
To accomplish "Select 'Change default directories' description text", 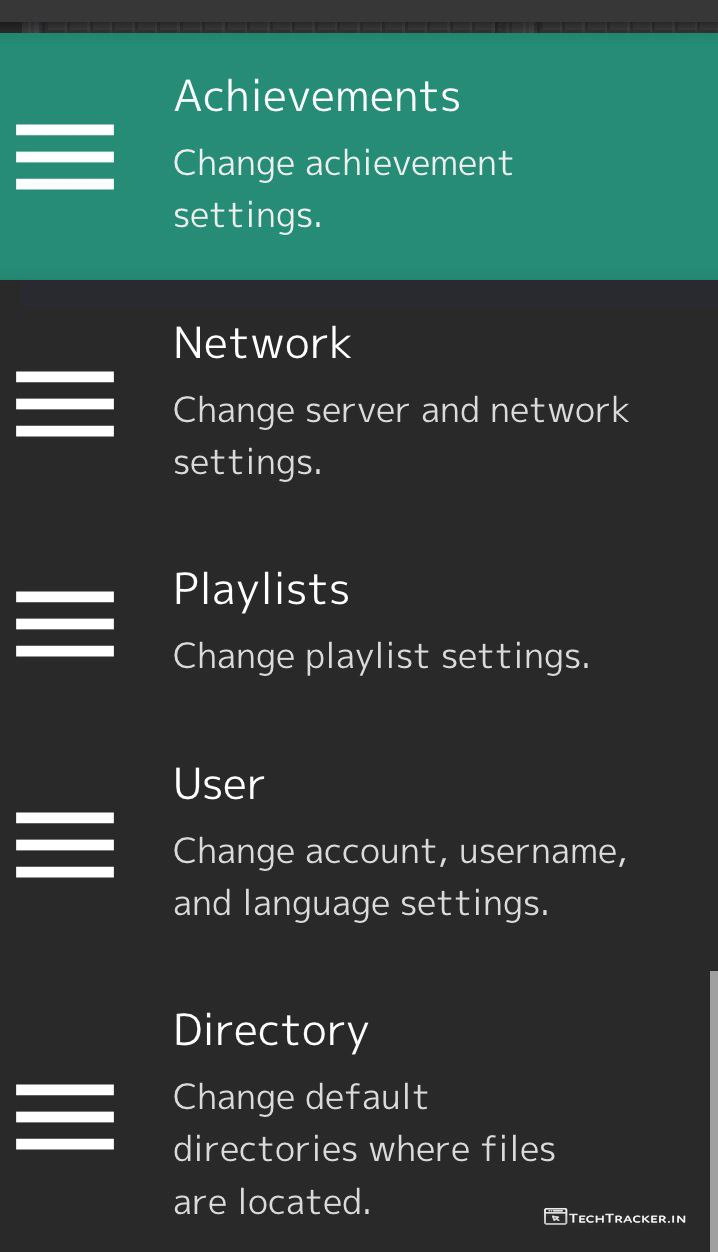I will point(364,1149).
